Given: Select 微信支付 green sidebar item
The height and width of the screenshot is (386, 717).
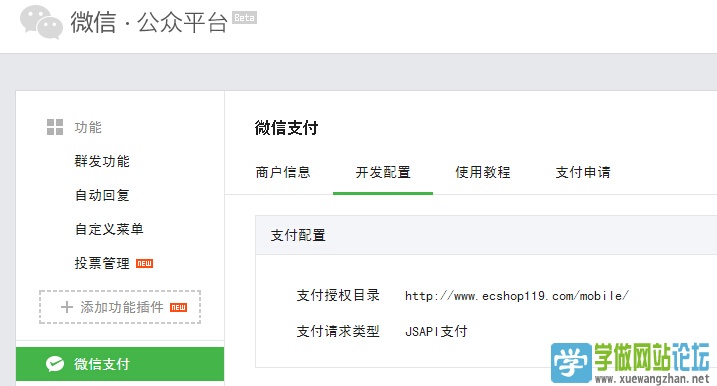Looking at the screenshot, I should 120,364.
